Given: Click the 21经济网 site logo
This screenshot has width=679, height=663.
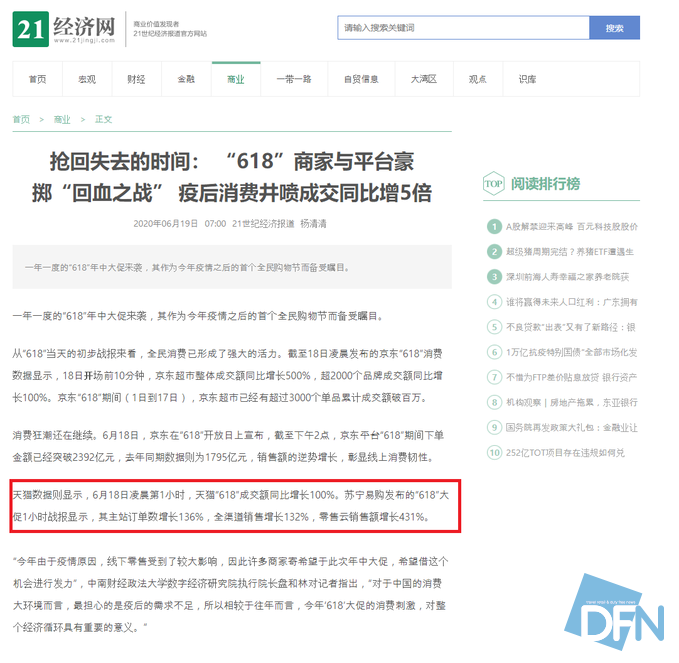Looking at the screenshot, I should click(64, 29).
